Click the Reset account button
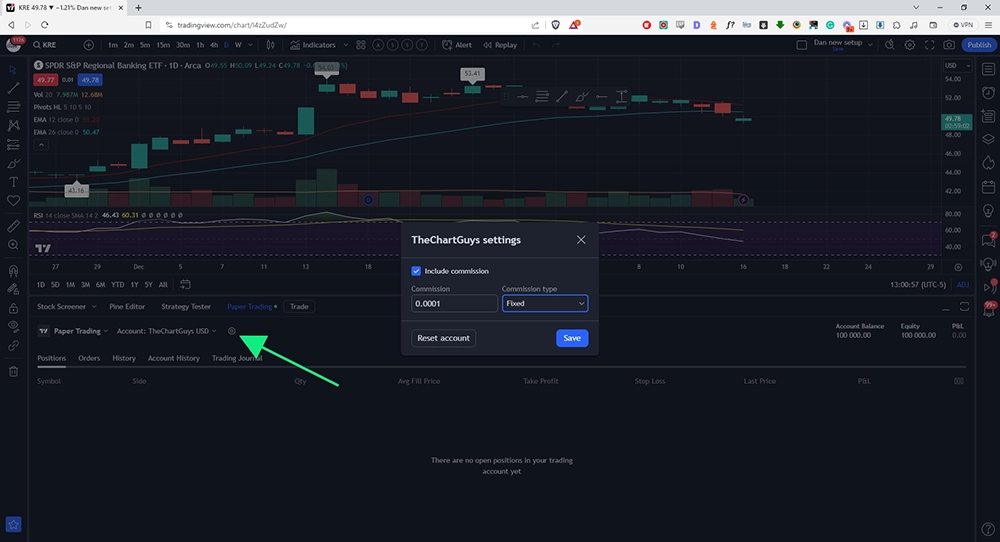This screenshot has width=1000, height=542. click(x=443, y=338)
